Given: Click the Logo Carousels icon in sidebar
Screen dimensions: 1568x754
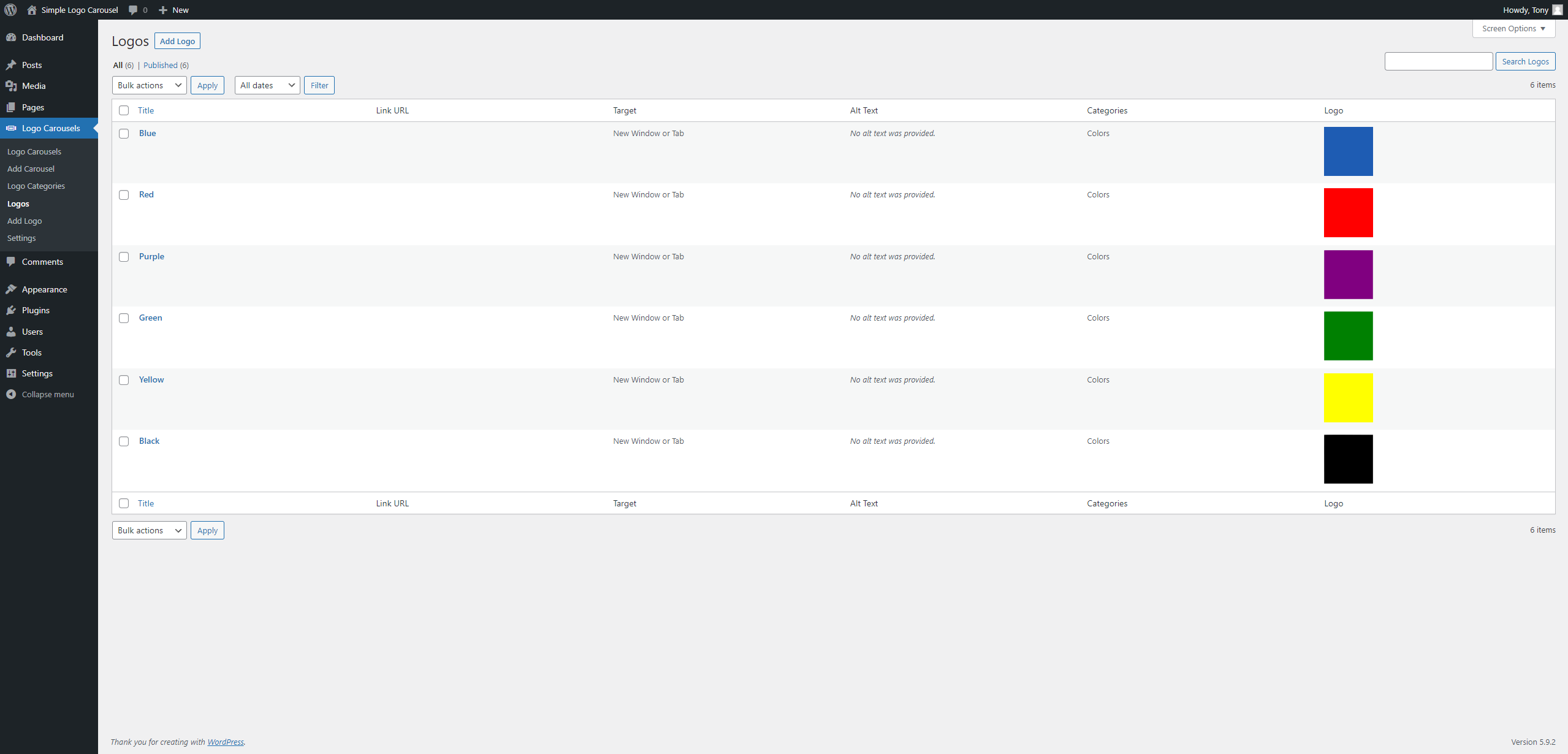Looking at the screenshot, I should [x=13, y=128].
